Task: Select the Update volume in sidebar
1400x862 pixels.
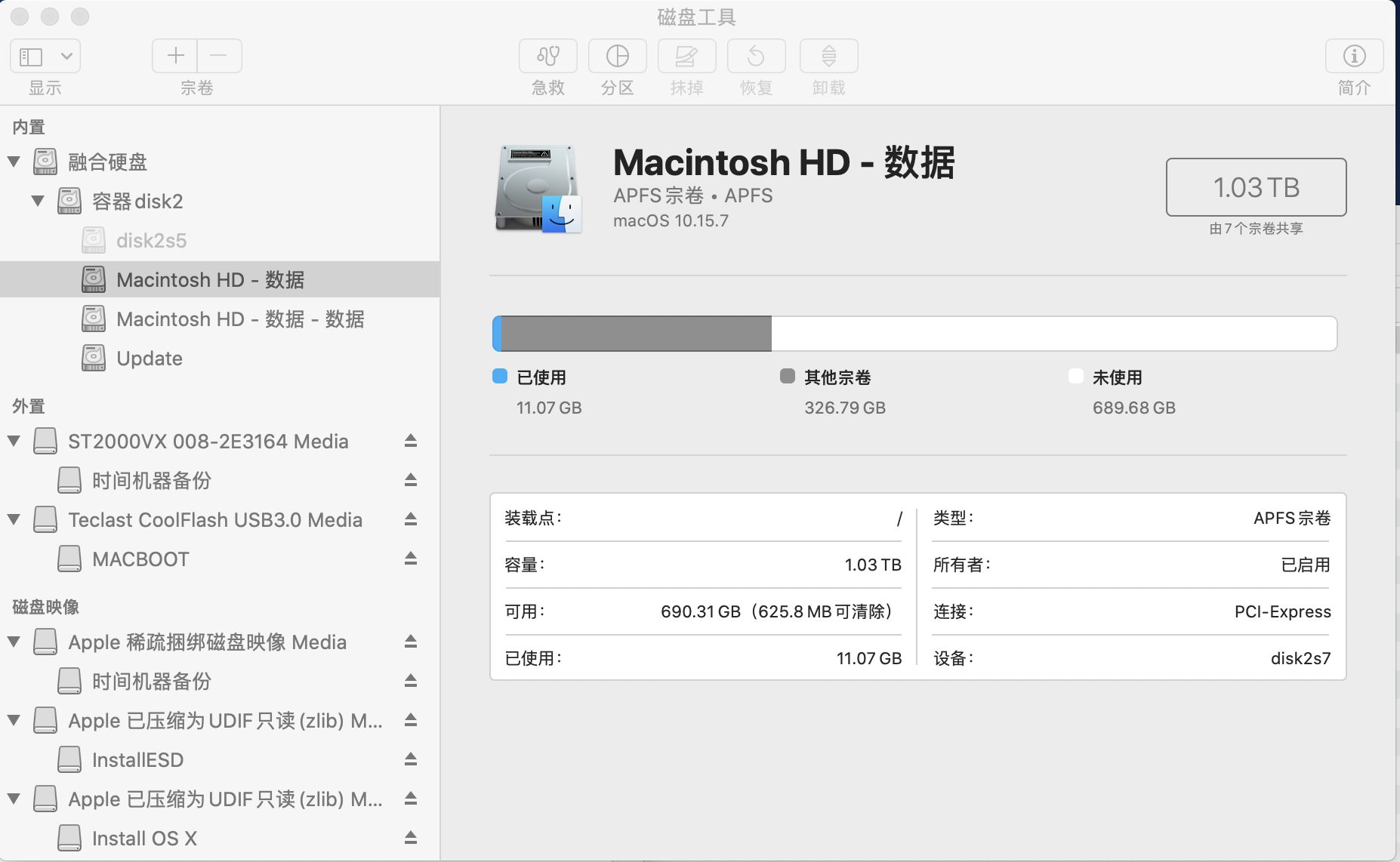Action: pyautogui.click(x=149, y=359)
